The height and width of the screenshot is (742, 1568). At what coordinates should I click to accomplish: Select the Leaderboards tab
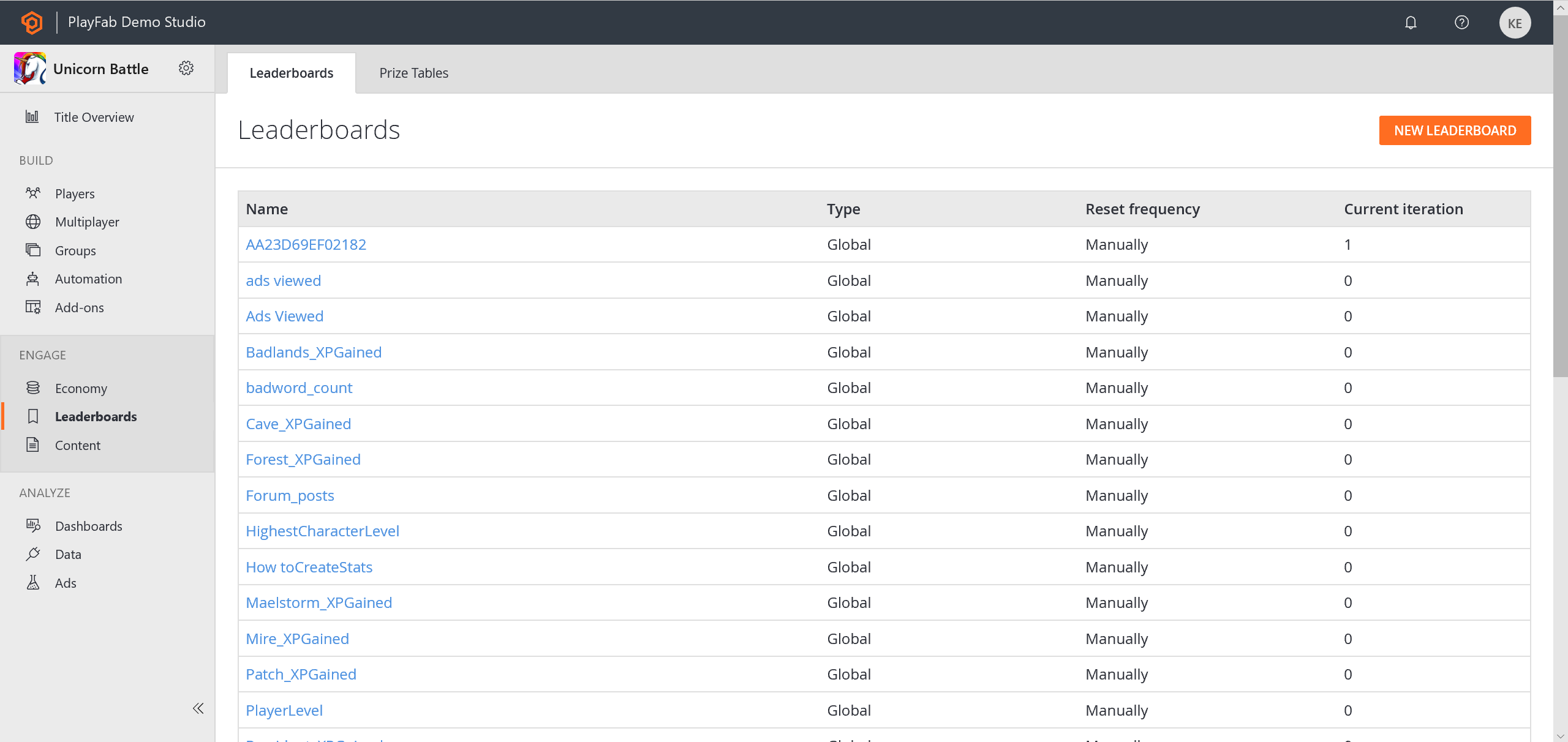coord(291,72)
